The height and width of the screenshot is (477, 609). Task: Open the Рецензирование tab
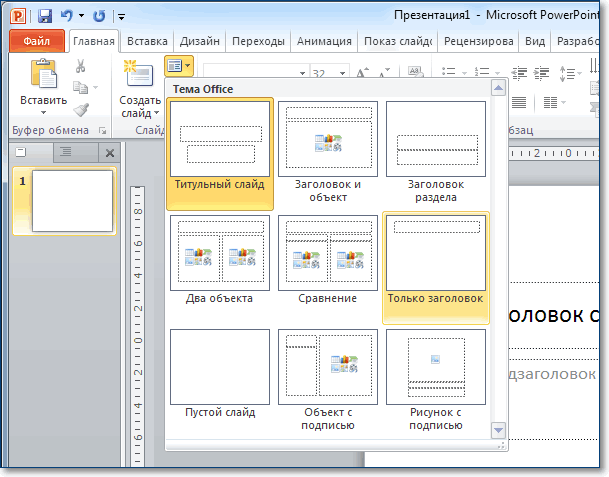[478, 41]
